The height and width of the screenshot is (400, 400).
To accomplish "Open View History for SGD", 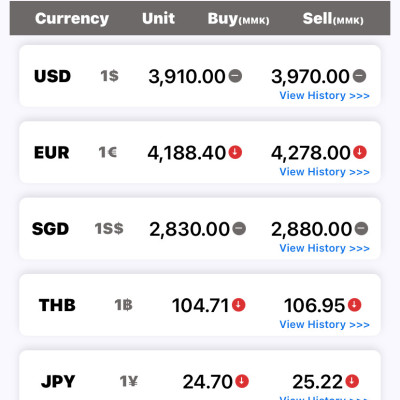I will point(324,248).
